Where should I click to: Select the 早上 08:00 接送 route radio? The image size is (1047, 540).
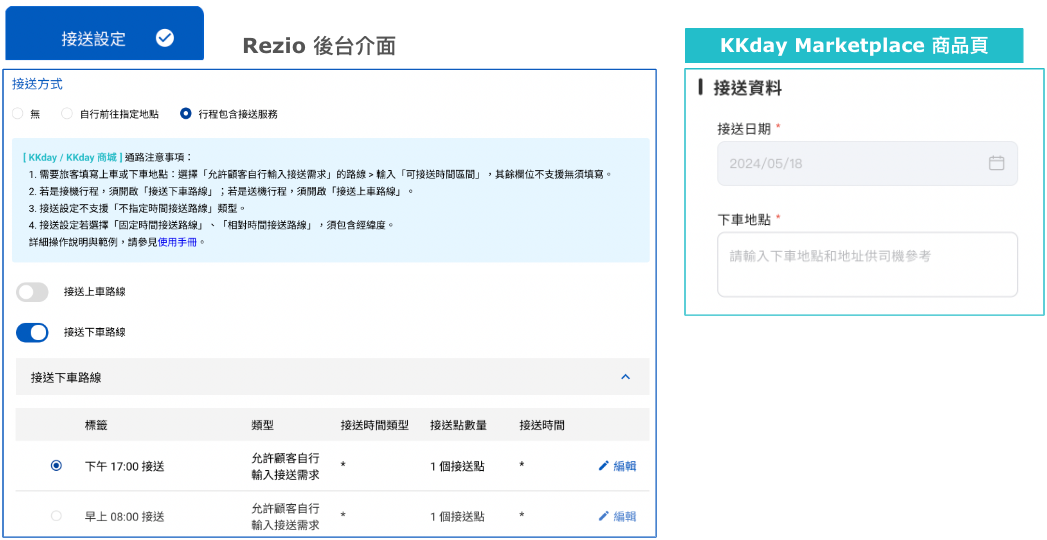[x=56, y=516]
